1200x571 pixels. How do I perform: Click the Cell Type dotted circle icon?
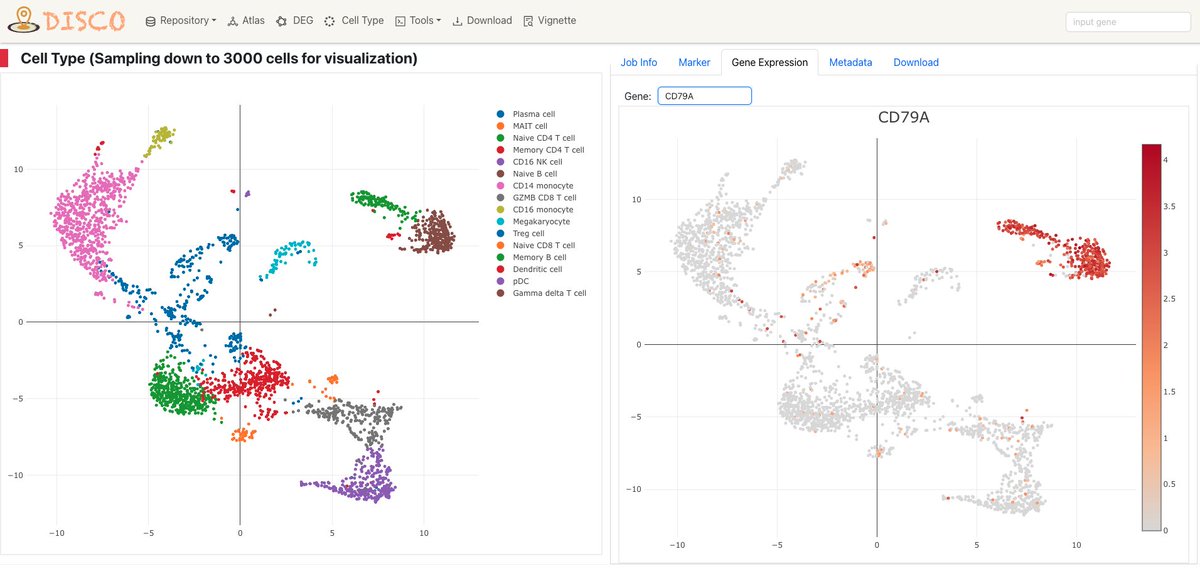click(x=329, y=21)
